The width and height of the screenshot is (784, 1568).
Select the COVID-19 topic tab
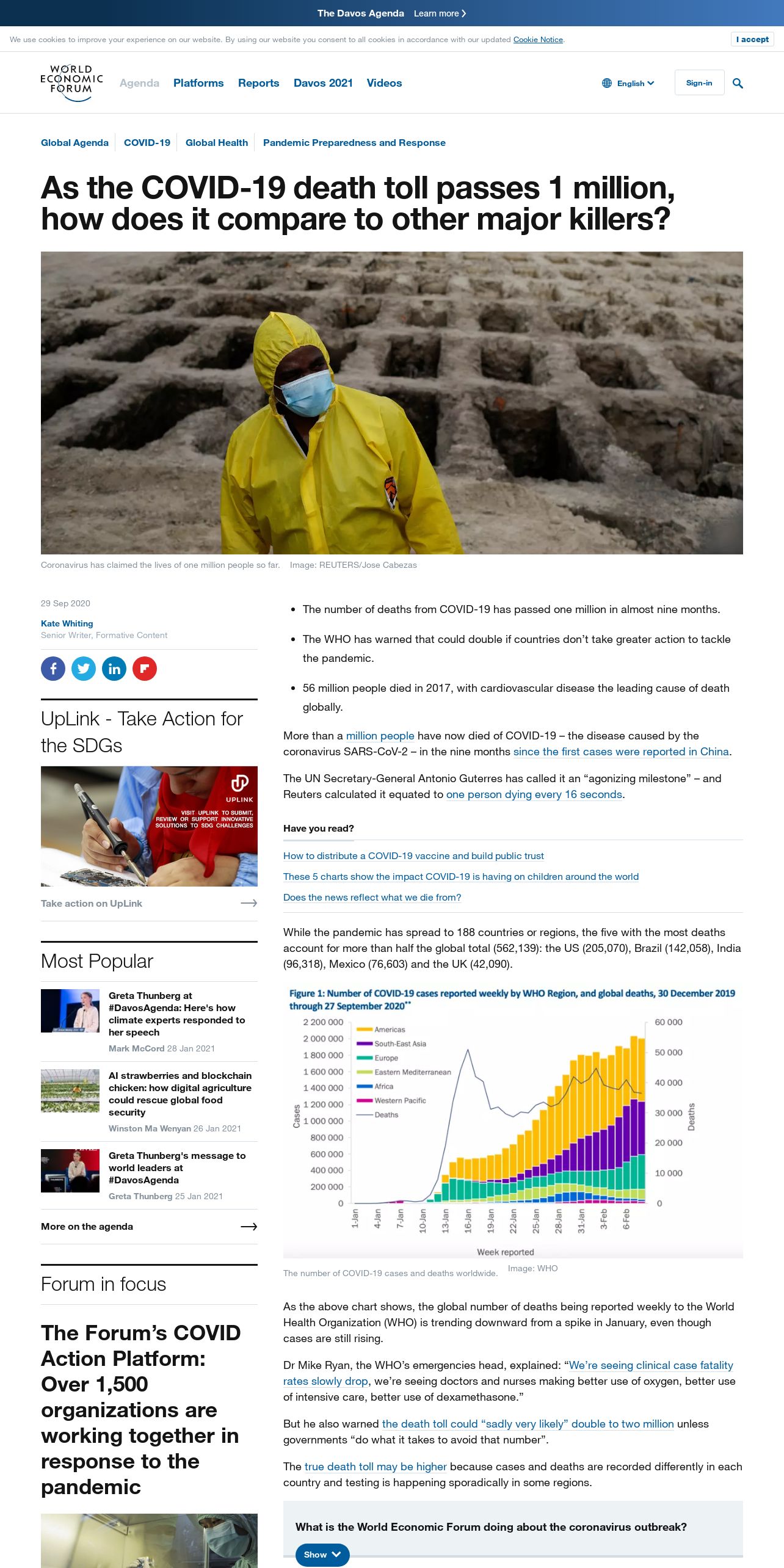[x=147, y=143]
